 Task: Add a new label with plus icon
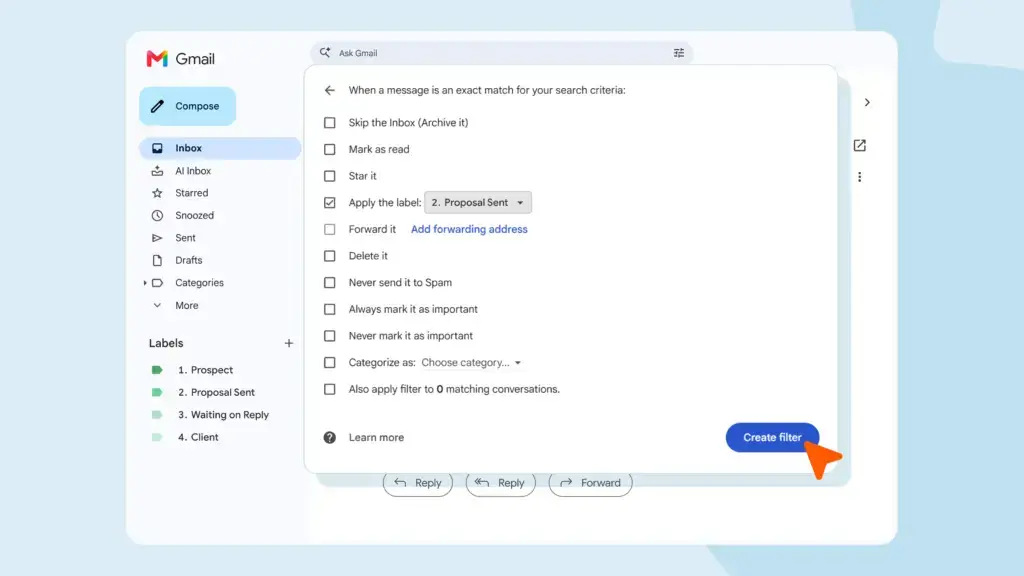point(289,343)
